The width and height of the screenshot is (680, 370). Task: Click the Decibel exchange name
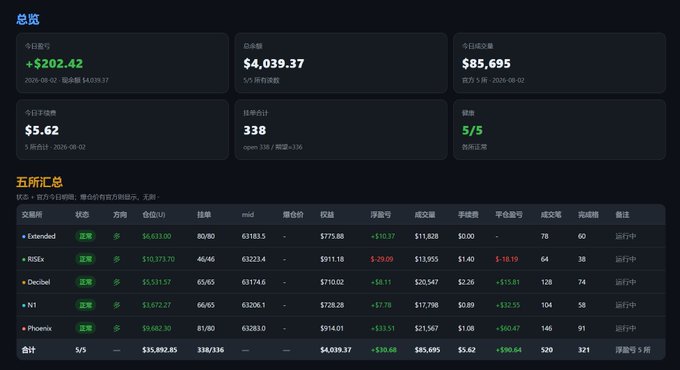point(39,282)
